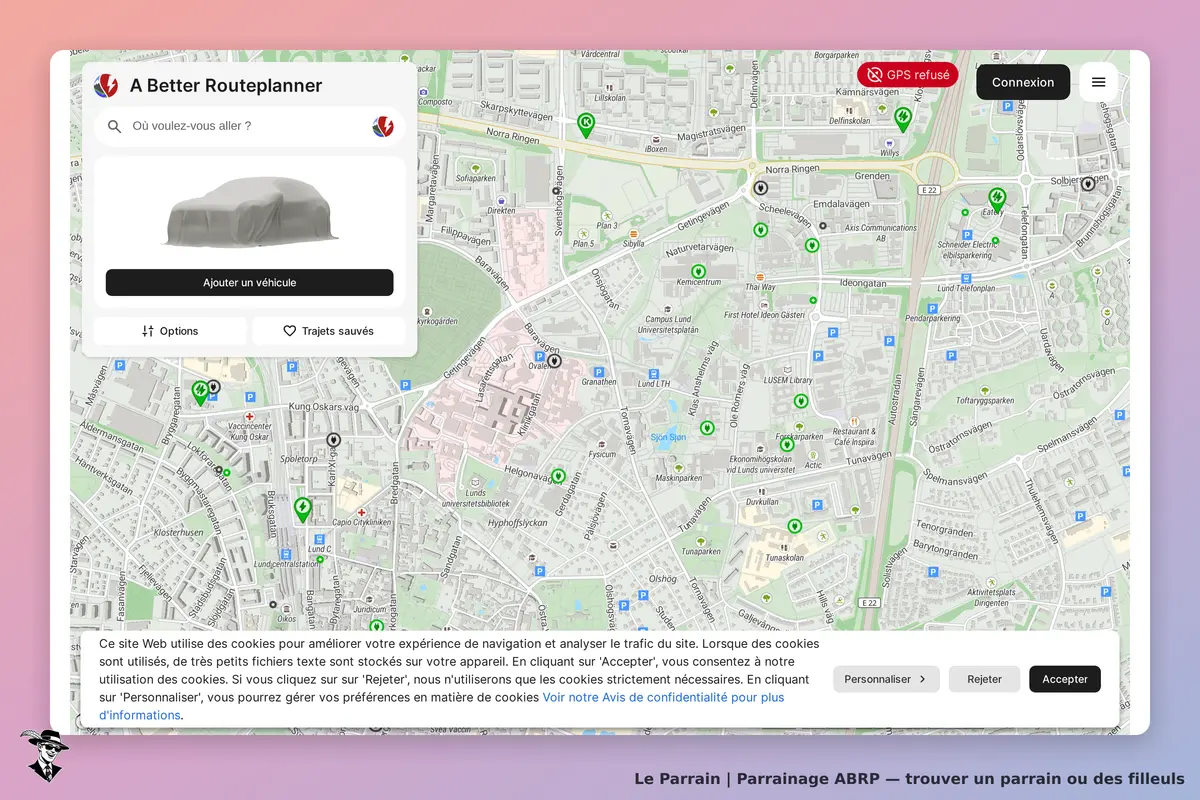Screen dimensions: 1200x800
Task: Click the 'First Hotel Ideon Gästeri' label
Action: pos(764,315)
